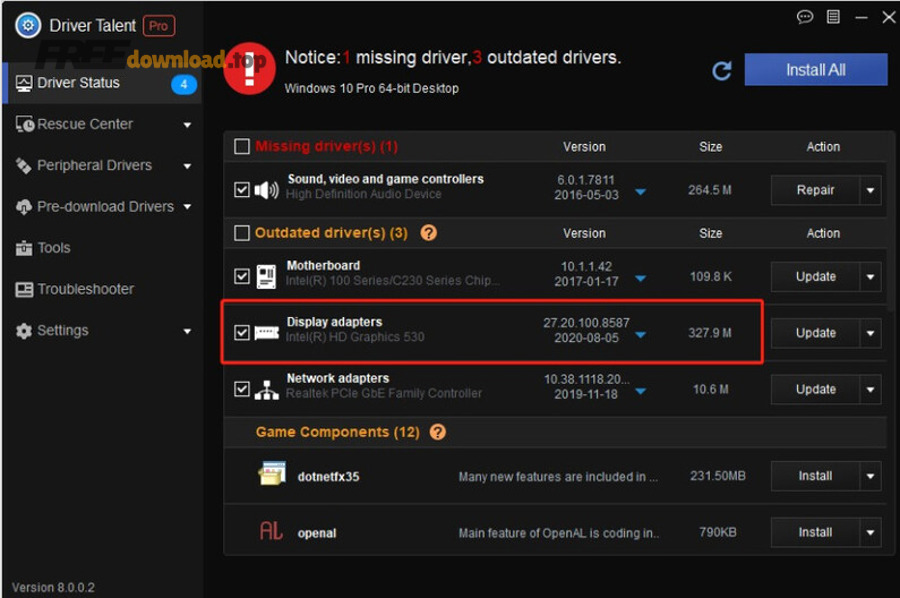
Task: Click the Display adapters card icon
Action: 266,333
